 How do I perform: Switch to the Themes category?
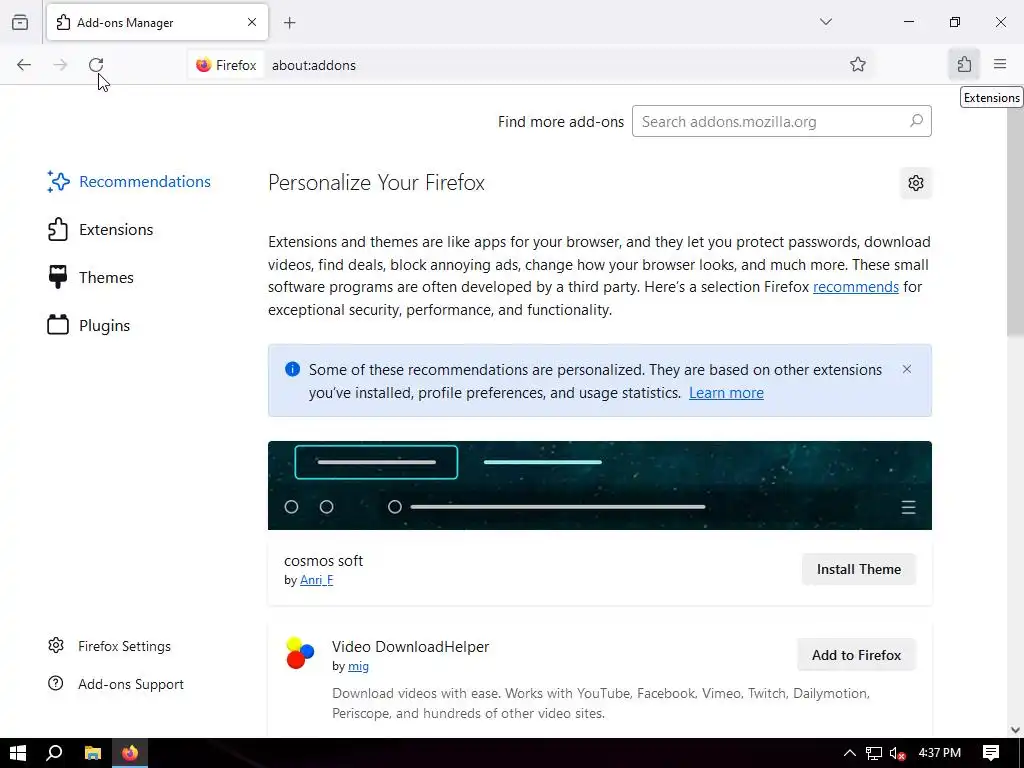tap(91, 278)
